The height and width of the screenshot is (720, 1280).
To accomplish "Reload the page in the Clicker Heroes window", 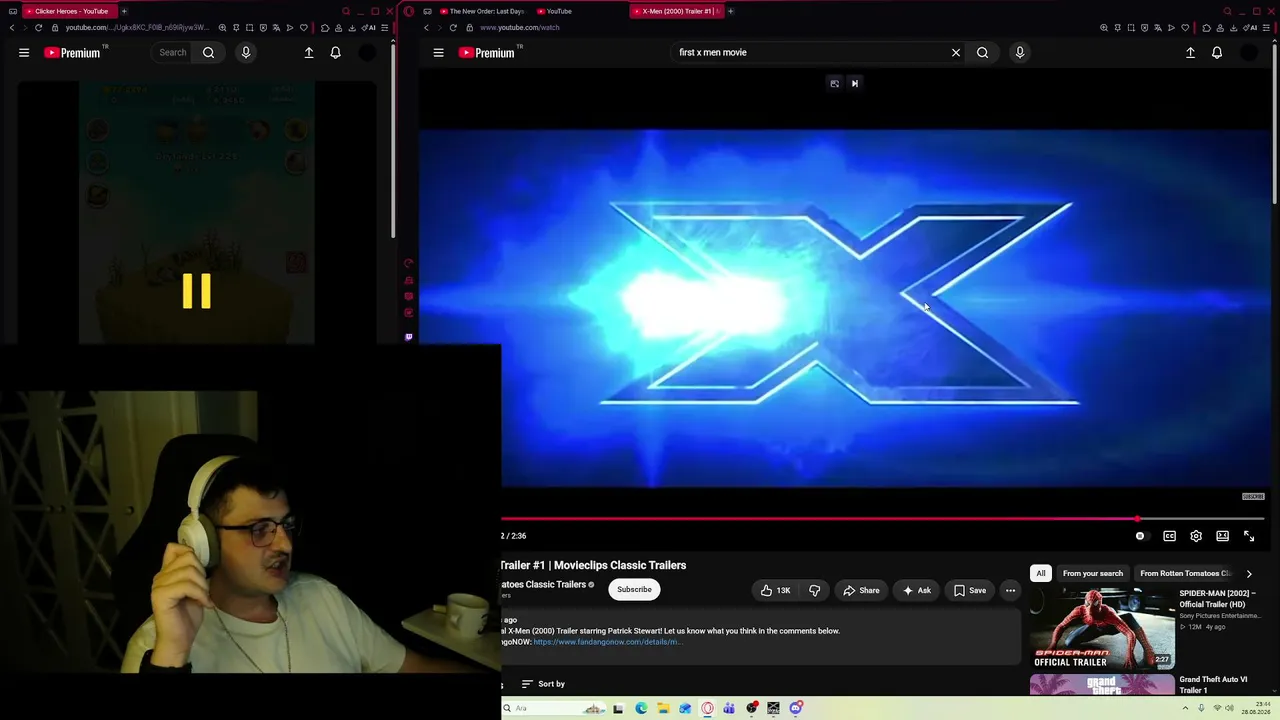I will pyautogui.click(x=39, y=28).
